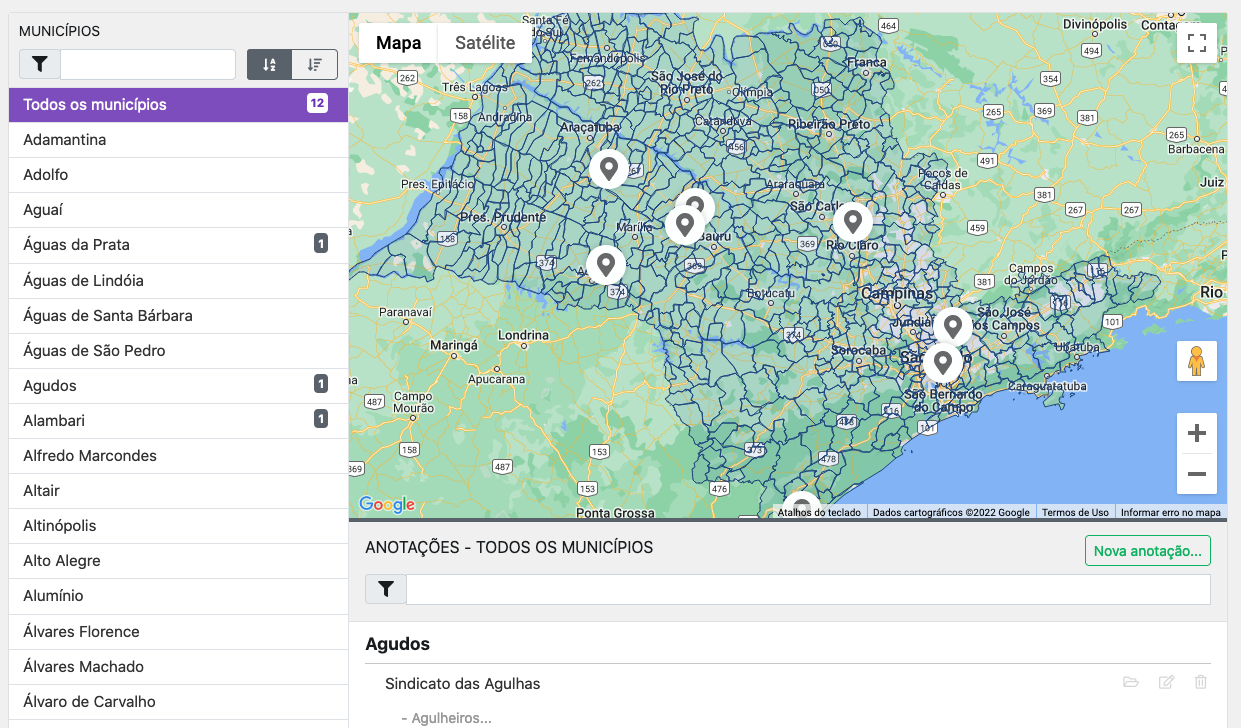The image size is (1241, 728).
Task: Create a new annotation with Nova anotação
Action: [1147, 551]
